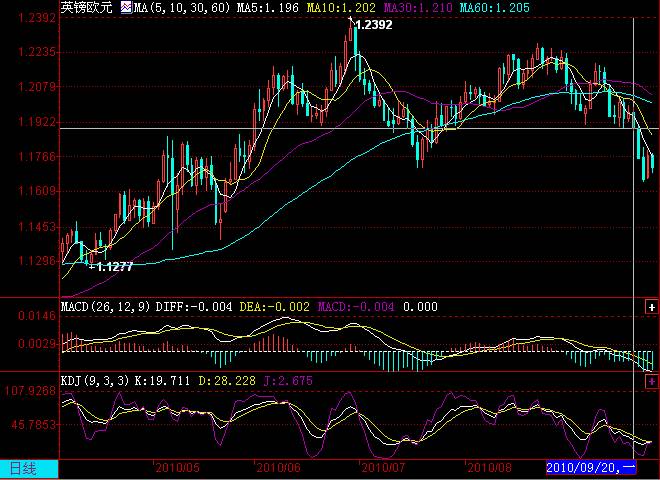The image size is (660, 480).
Task: Click the purple J:2.675 value
Action: tap(288, 381)
